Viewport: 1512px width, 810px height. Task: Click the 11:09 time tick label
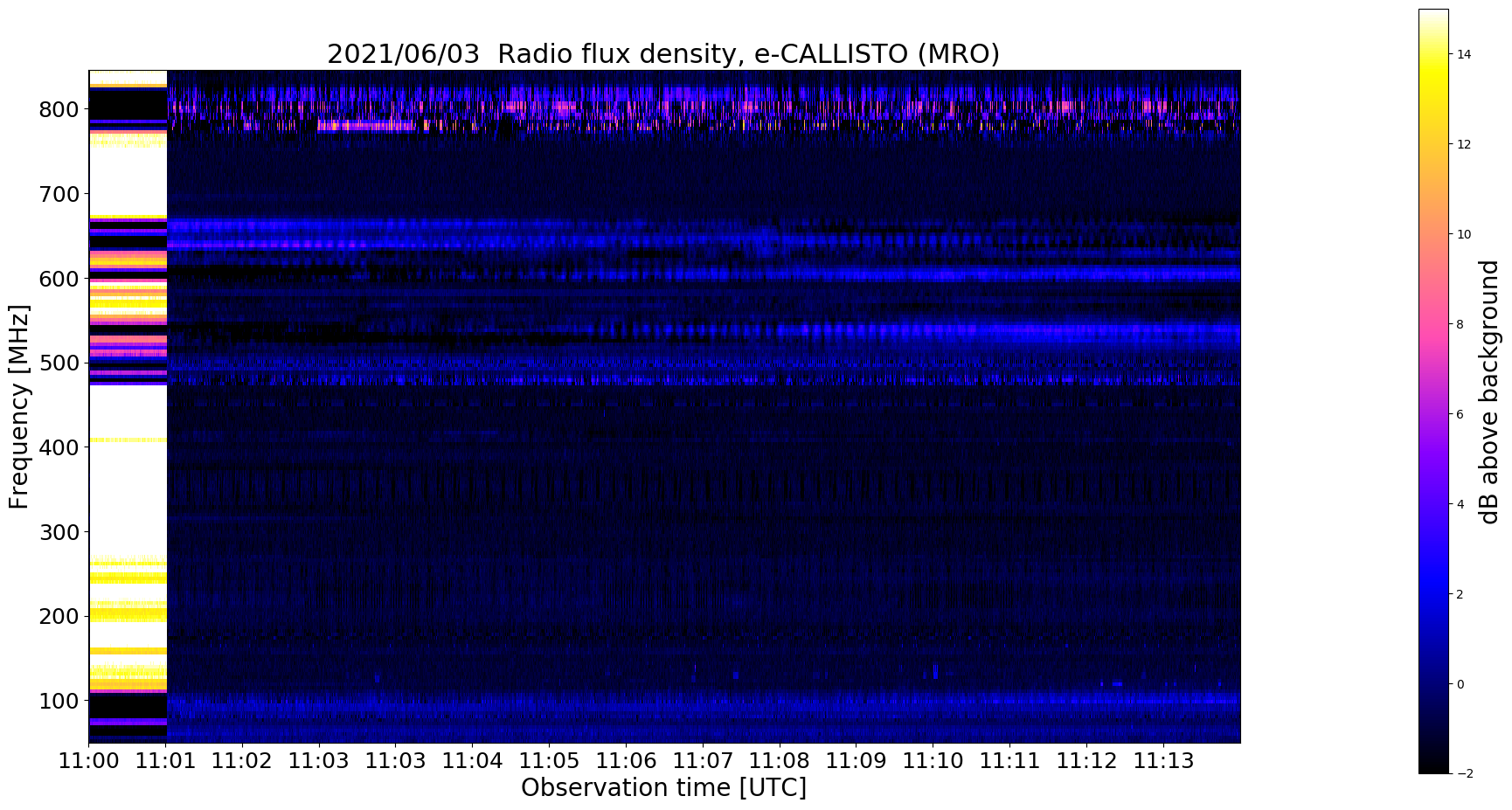856,761
